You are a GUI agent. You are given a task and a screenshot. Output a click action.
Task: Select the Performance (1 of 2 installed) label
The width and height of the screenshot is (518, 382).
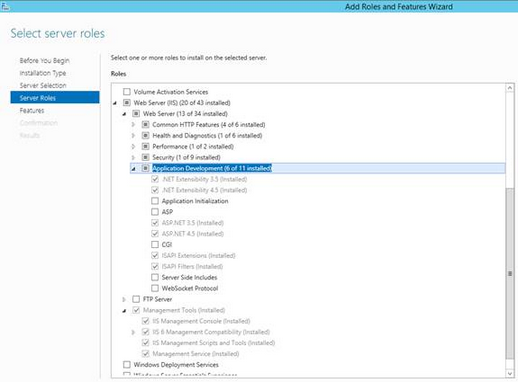[x=193, y=146]
